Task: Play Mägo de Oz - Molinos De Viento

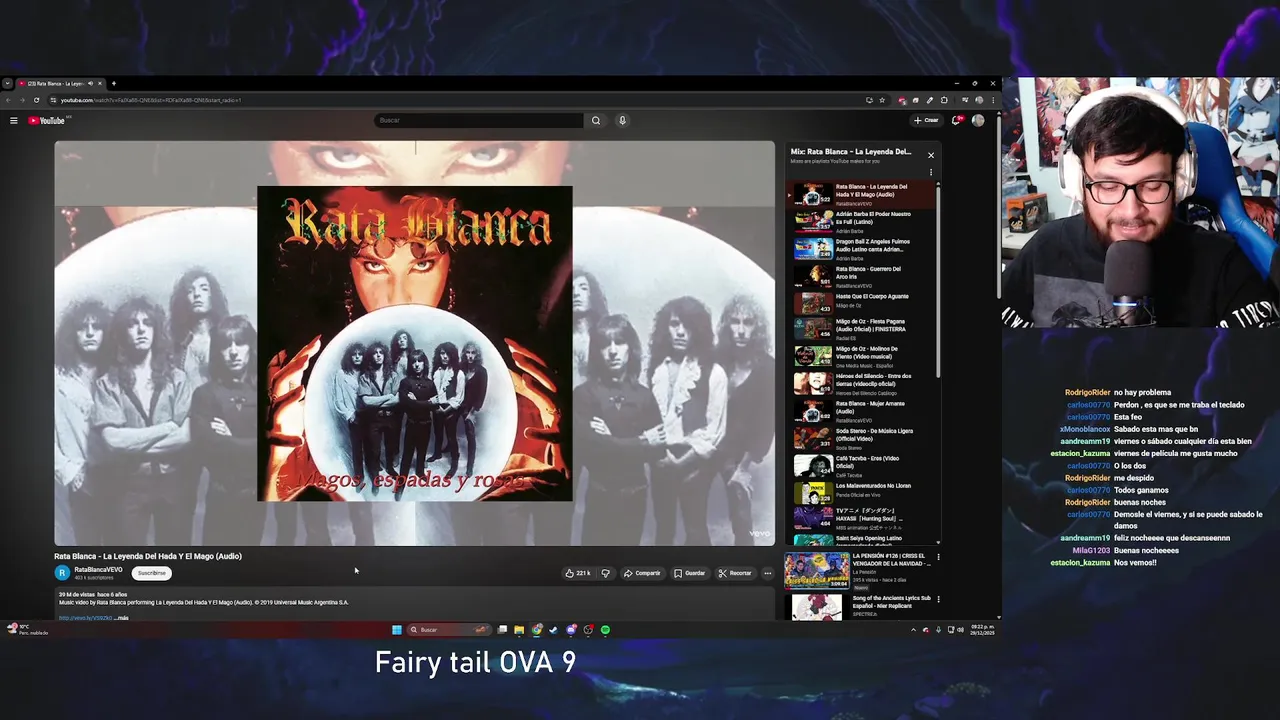Action: 862,357
